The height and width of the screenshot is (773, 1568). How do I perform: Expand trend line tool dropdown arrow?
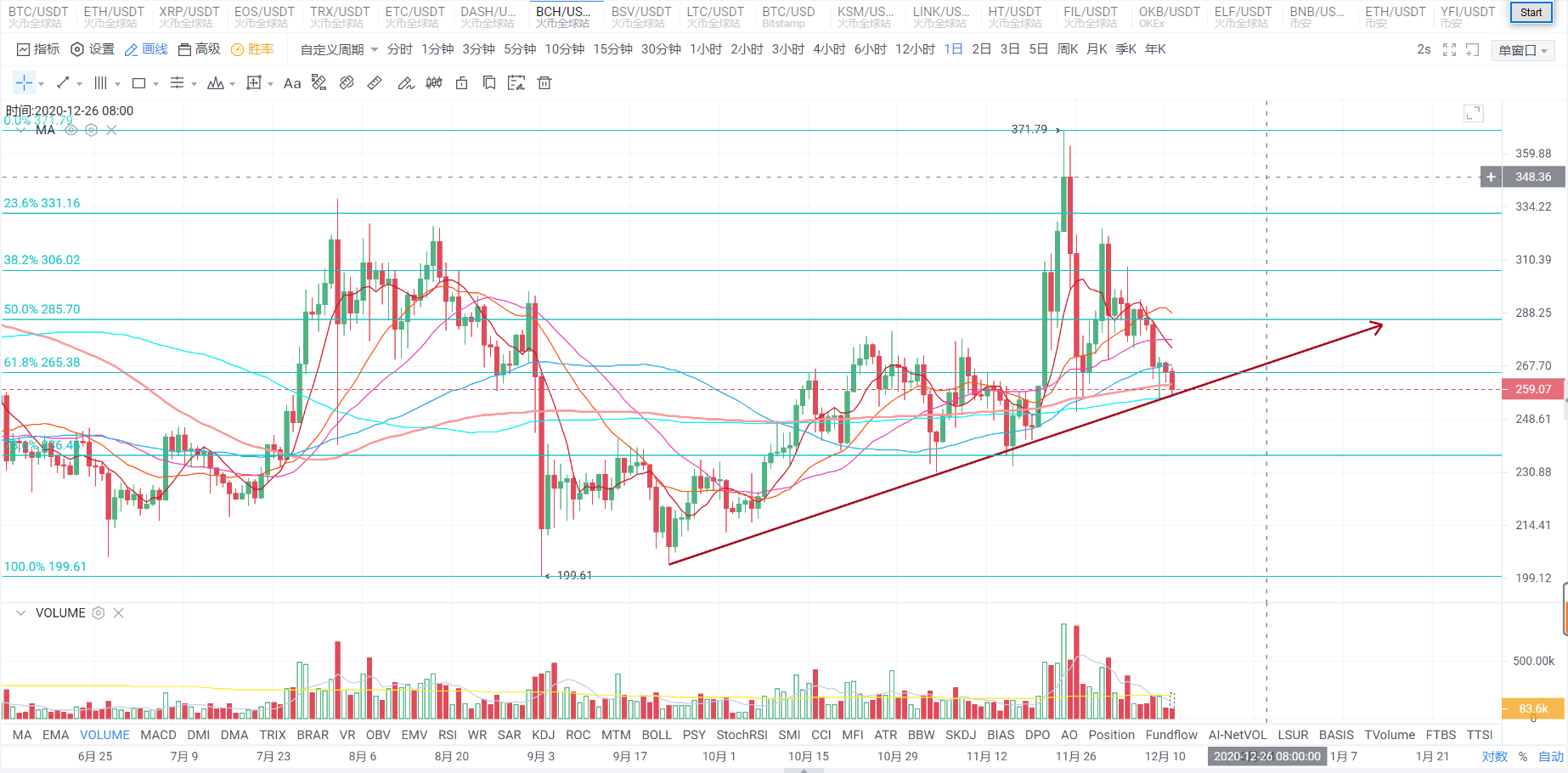(x=79, y=84)
